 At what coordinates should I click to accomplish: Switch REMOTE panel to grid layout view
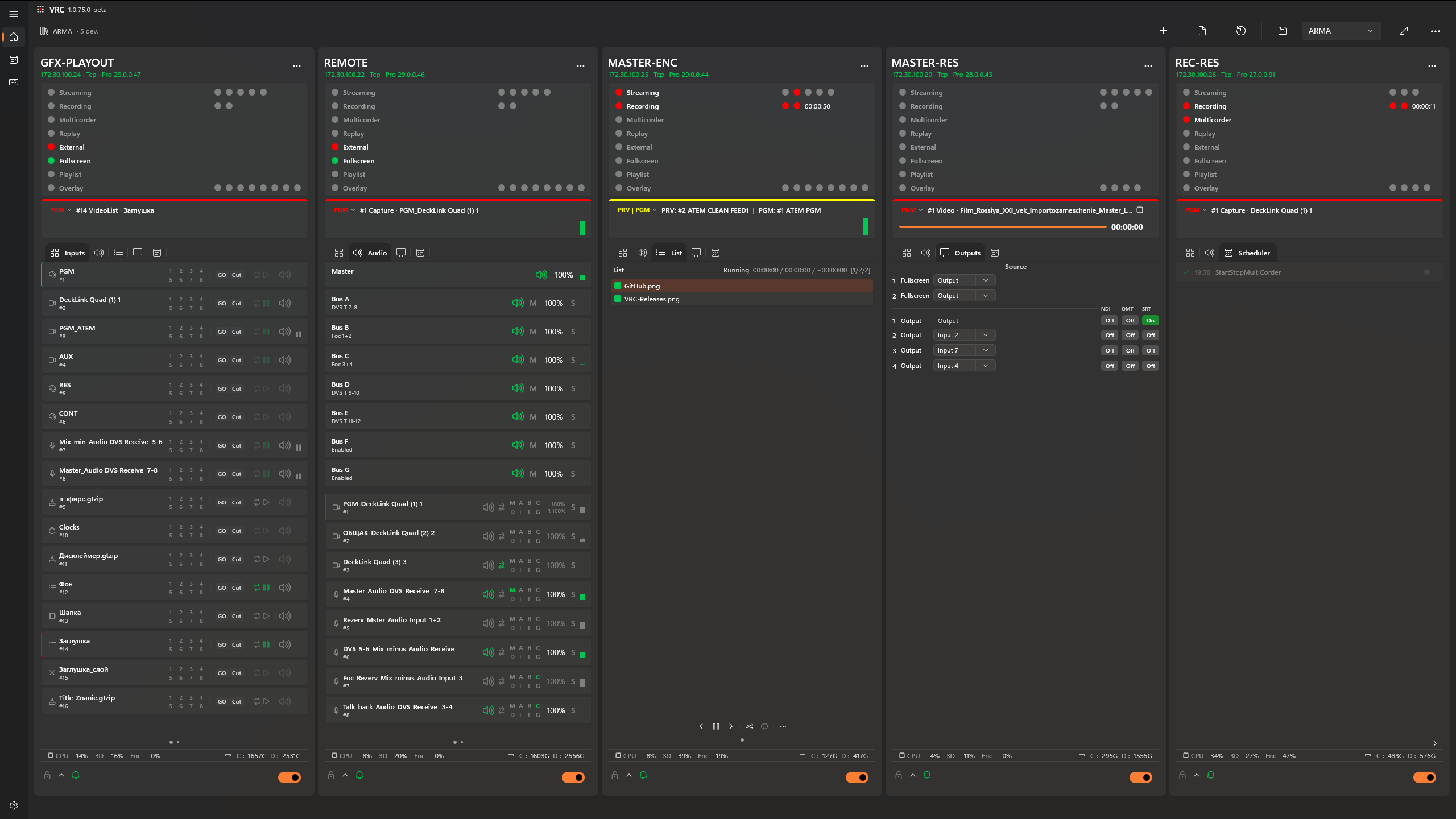pyautogui.click(x=339, y=253)
